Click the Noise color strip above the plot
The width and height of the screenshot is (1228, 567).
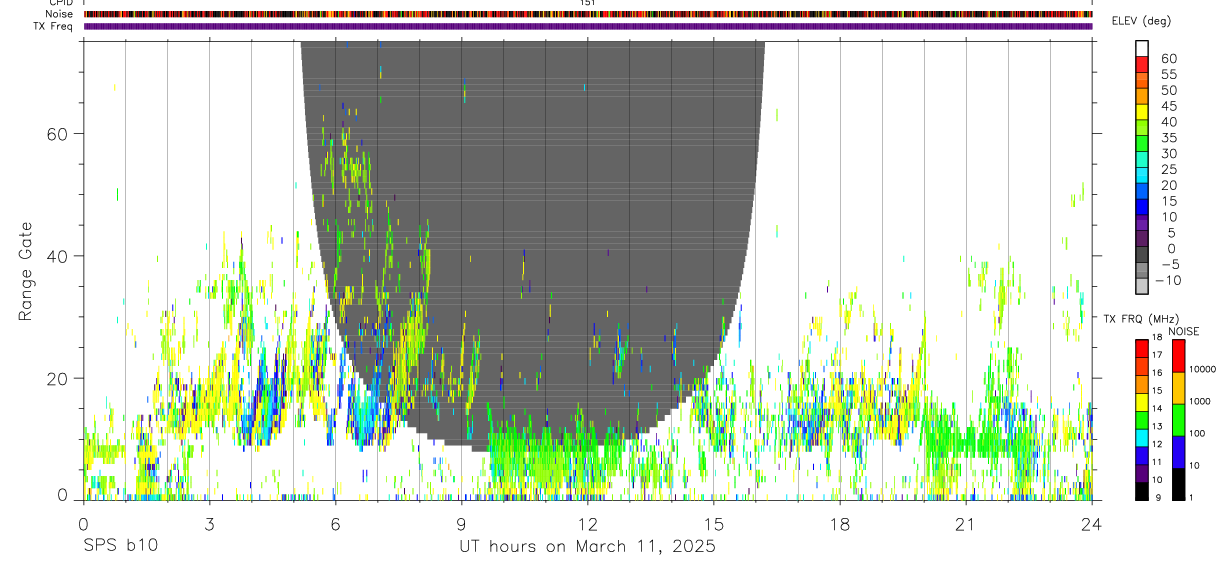[588, 14]
